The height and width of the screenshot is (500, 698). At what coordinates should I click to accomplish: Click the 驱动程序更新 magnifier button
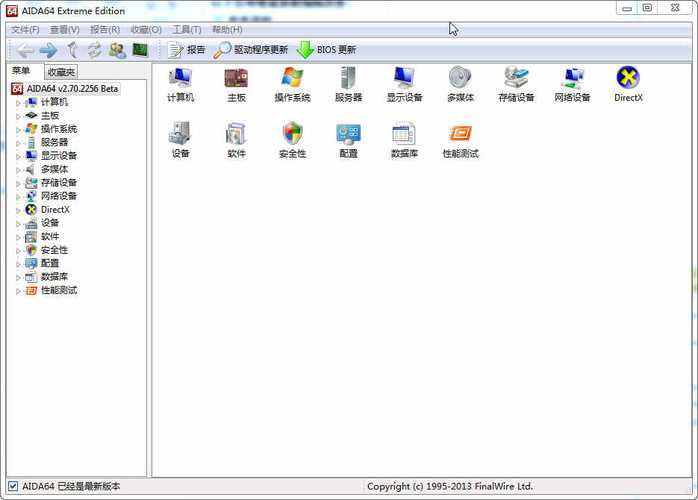coord(250,50)
